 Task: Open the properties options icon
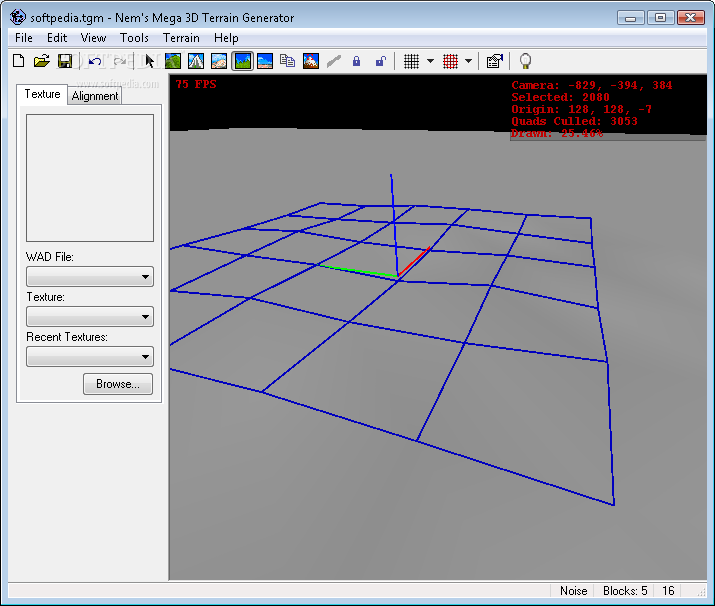[x=495, y=61]
